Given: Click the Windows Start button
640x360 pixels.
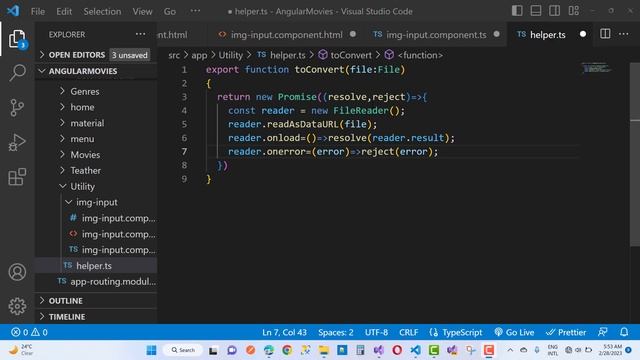Looking at the screenshot, I should [x=151, y=350].
